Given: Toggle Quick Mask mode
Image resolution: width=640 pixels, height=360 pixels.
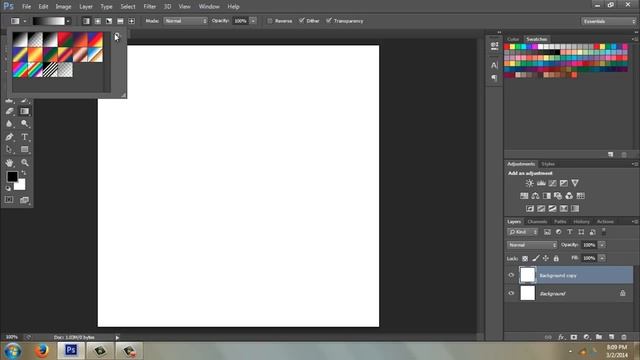Looking at the screenshot, I should coord(9,200).
